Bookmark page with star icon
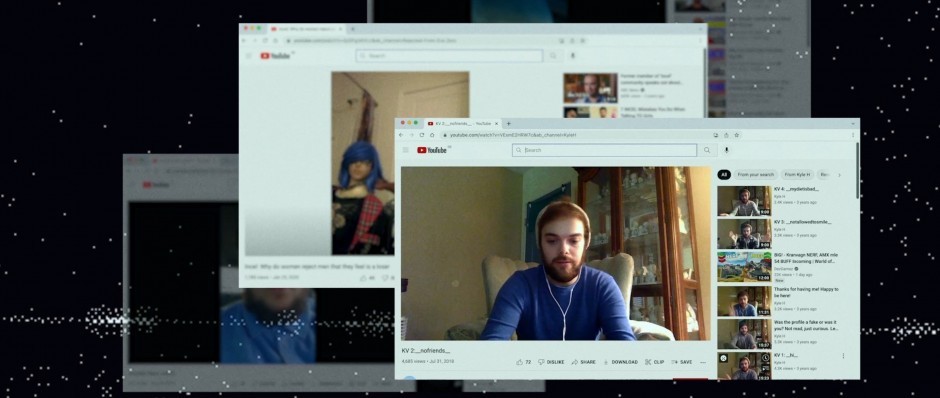This screenshot has height=398, width=940. 737,135
